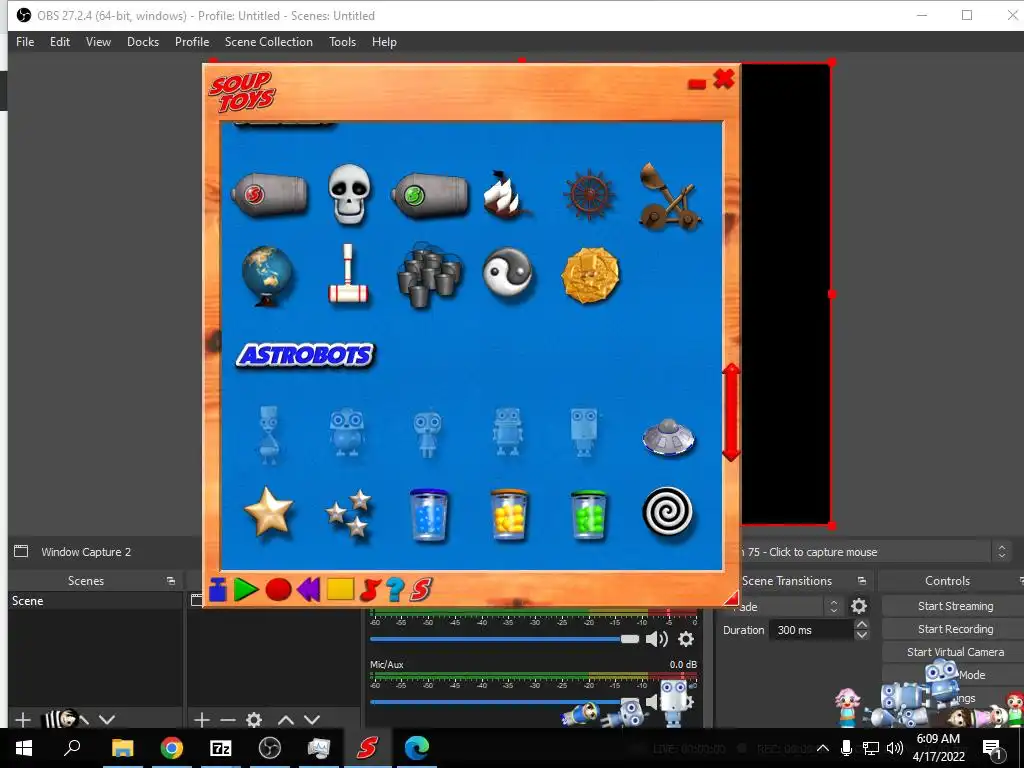Move the selected source down
The image size is (1024, 768).
click(312, 720)
